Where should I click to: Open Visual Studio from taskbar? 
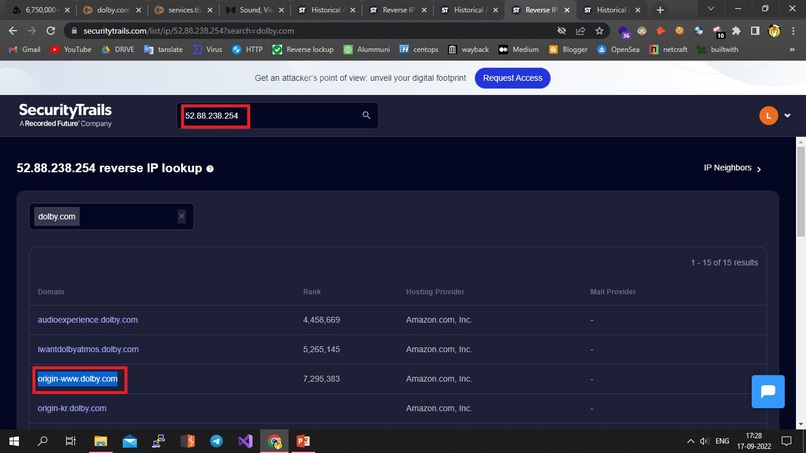coord(245,441)
